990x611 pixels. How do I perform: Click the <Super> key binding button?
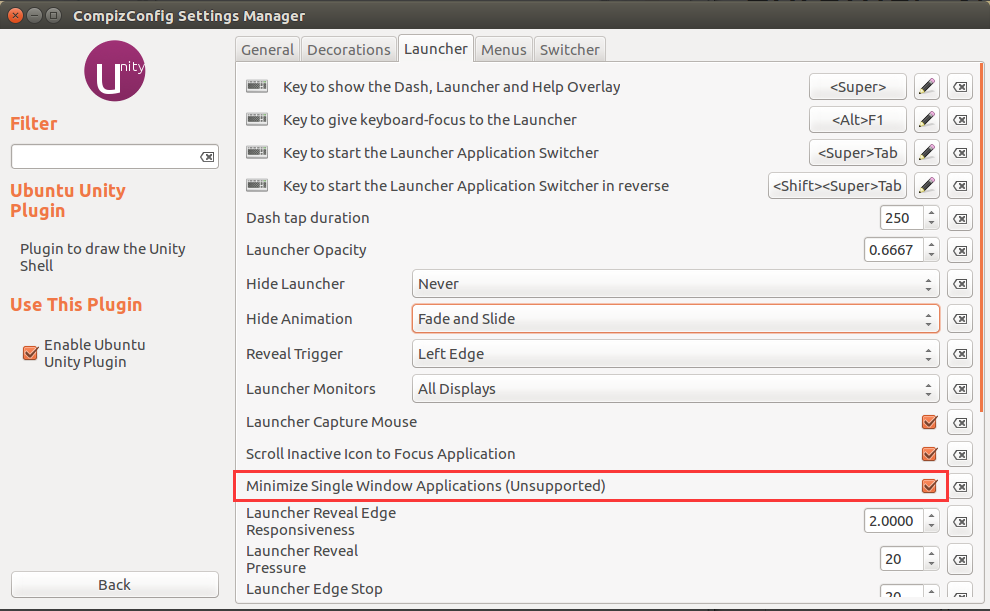tap(857, 87)
